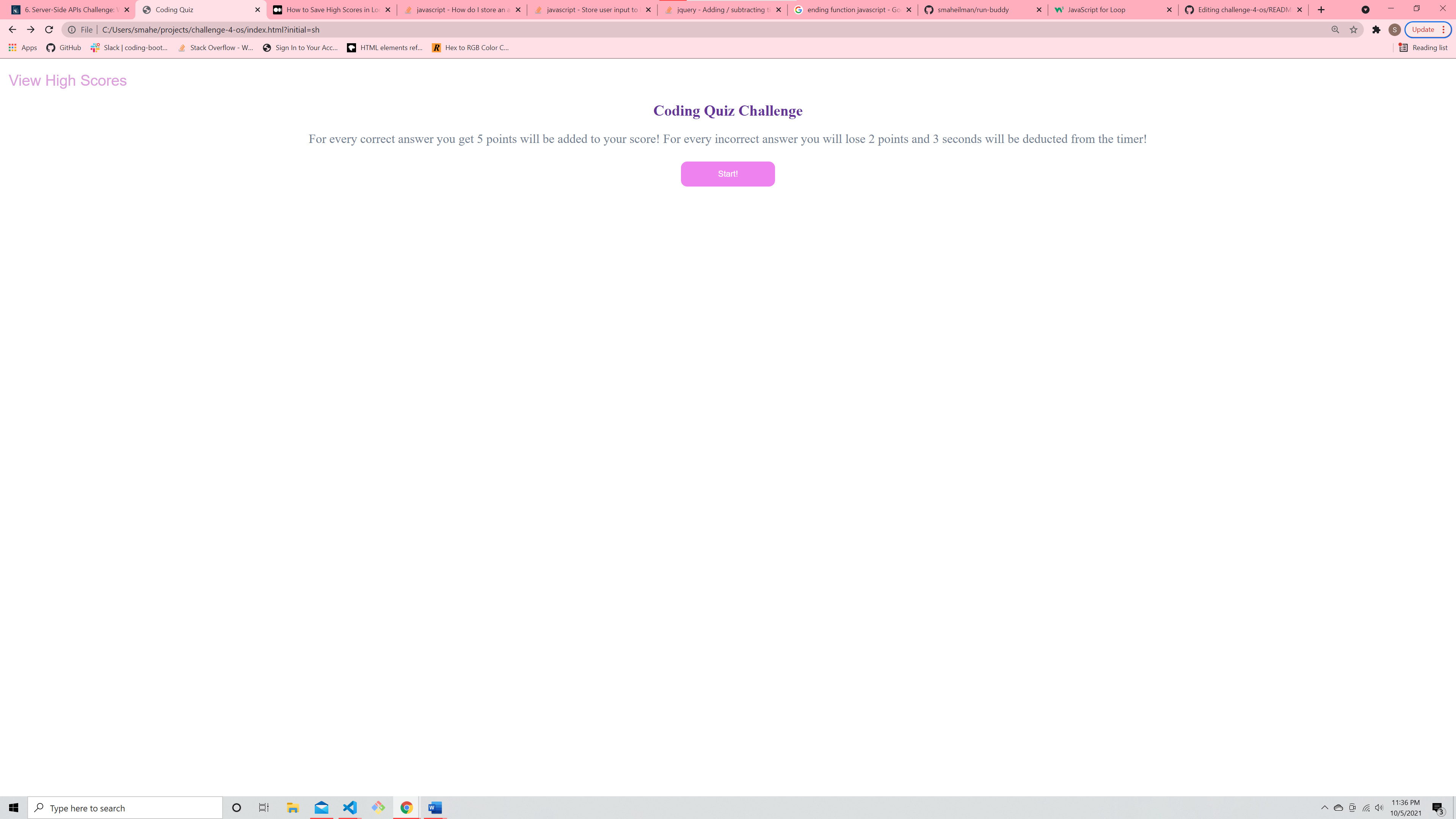Open the Windows Start menu

coord(14,808)
